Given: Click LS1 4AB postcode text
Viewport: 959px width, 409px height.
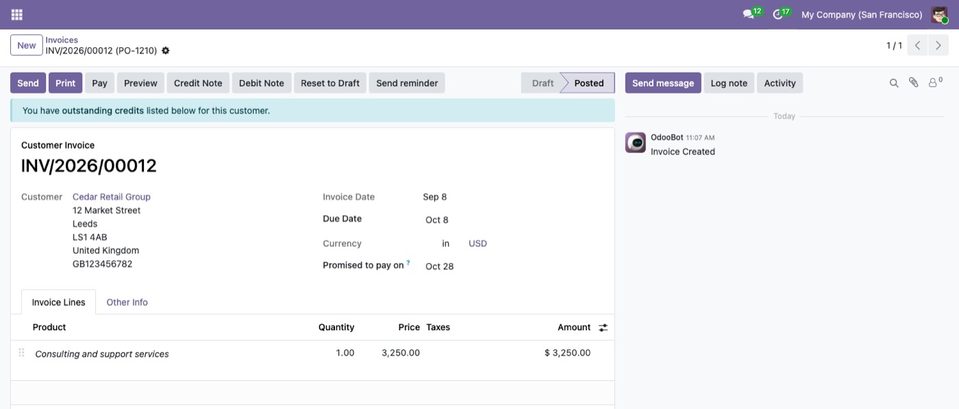Looking at the screenshot, I should click(x=90, y=237).
